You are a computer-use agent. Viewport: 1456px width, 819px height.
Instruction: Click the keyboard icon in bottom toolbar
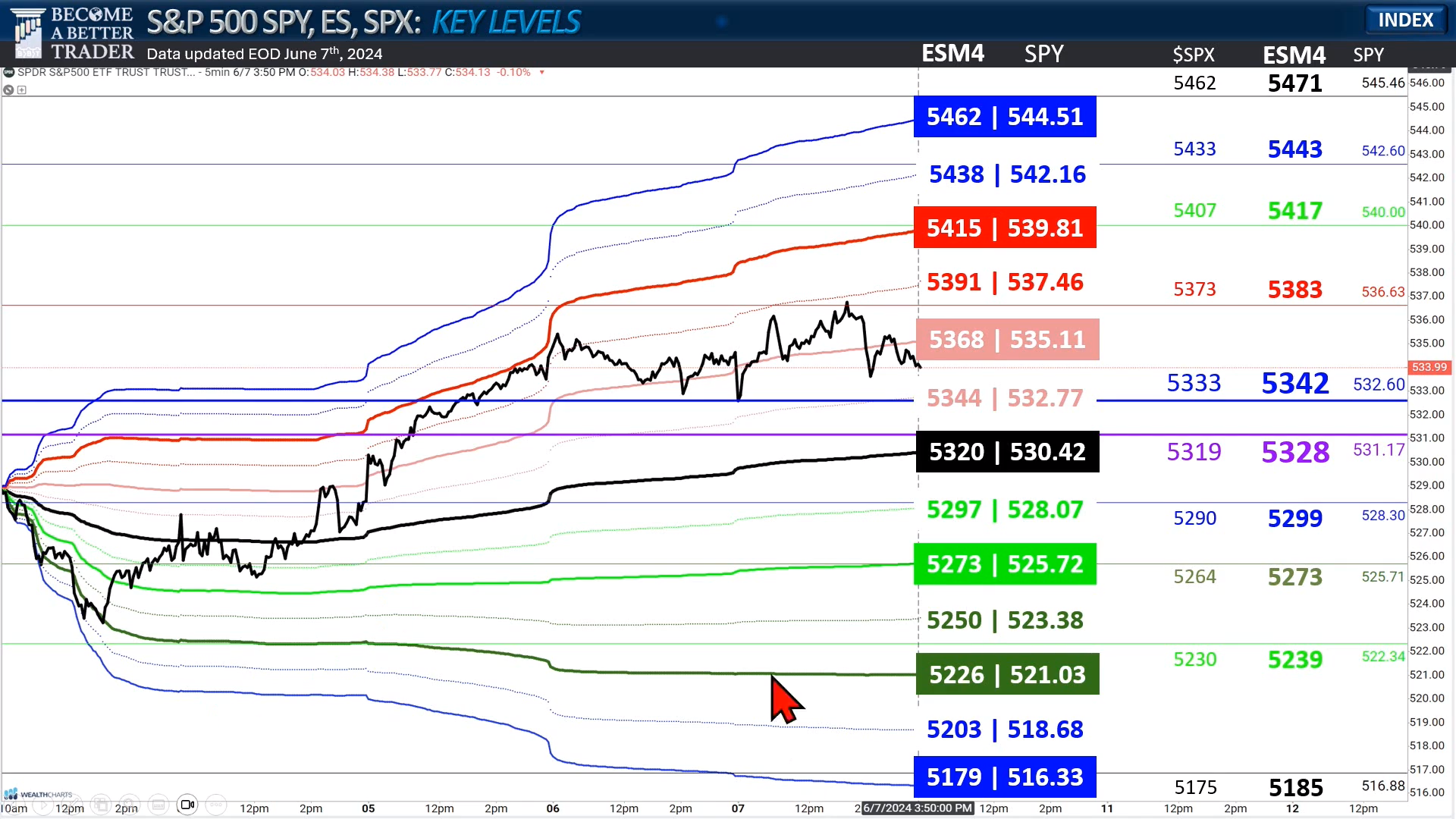click(x=158, y=804)
